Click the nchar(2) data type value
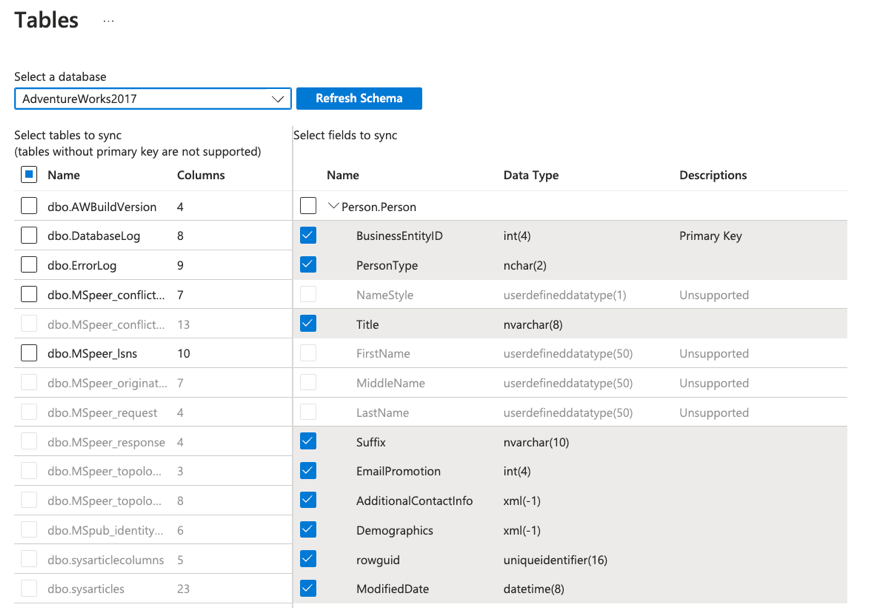This screenshot has height=608, width=883. (525, 265)
